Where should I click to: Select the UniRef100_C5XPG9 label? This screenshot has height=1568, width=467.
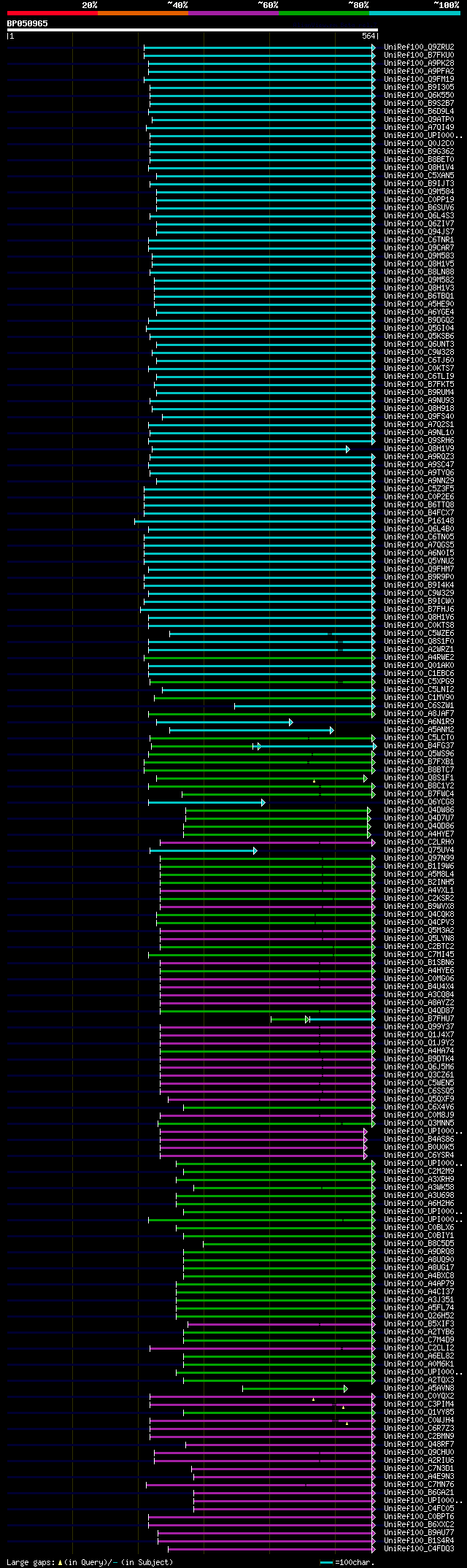(x=419, y=681)
